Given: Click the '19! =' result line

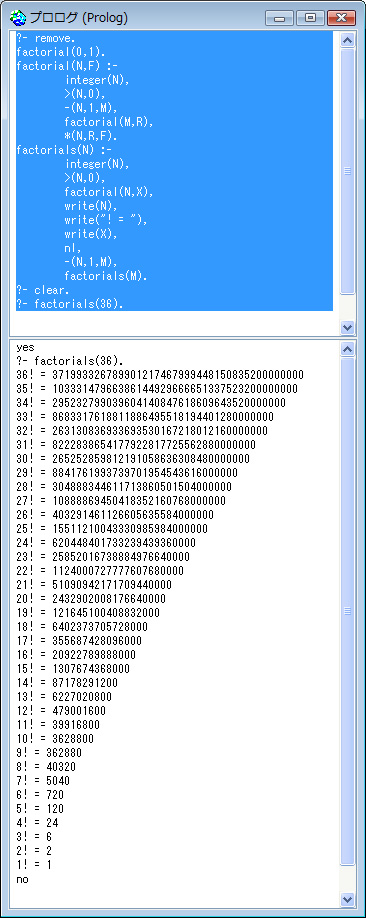Looking at the screenshot, I should [89, 613].
